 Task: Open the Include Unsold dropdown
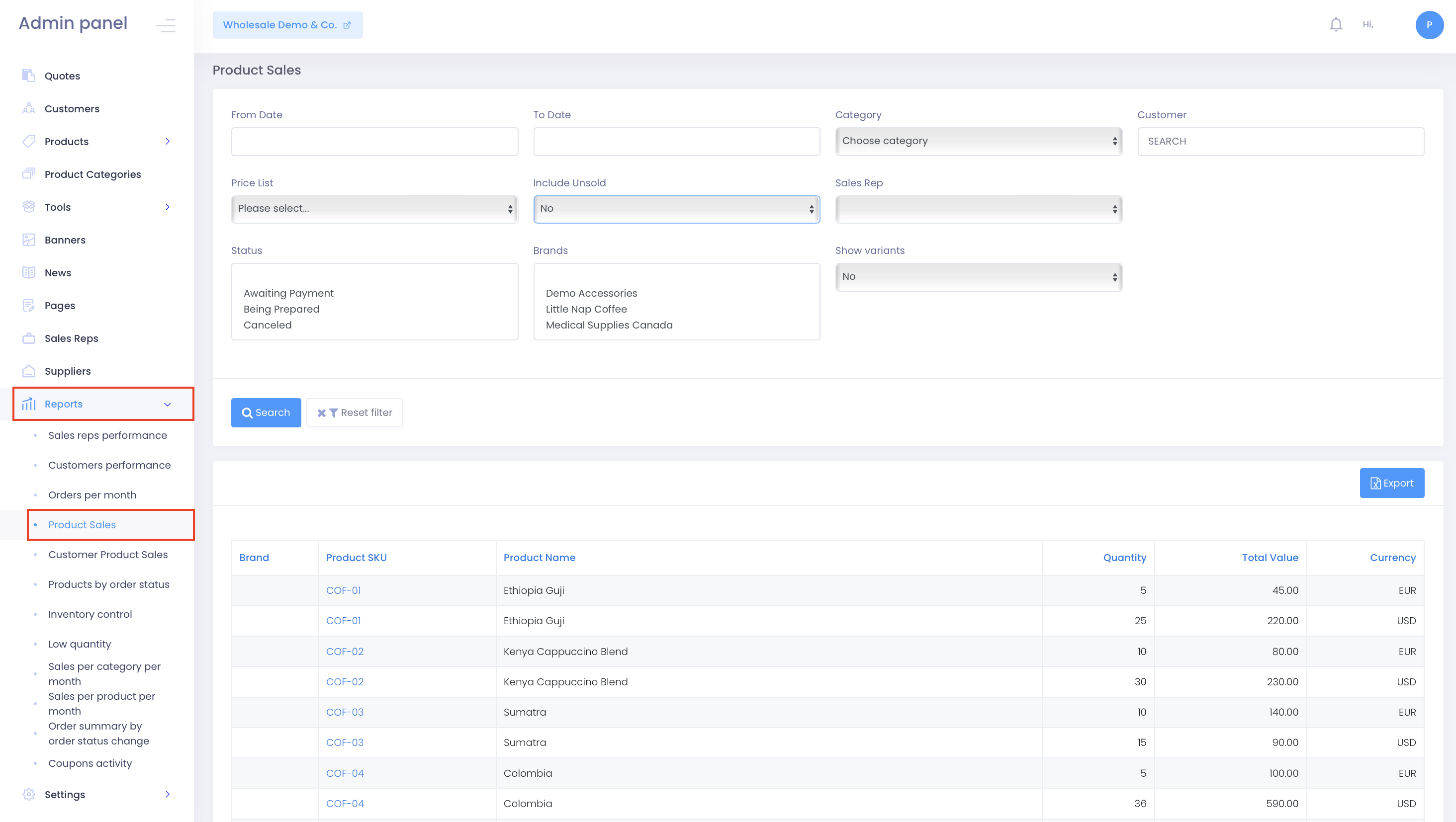point(676,208)
